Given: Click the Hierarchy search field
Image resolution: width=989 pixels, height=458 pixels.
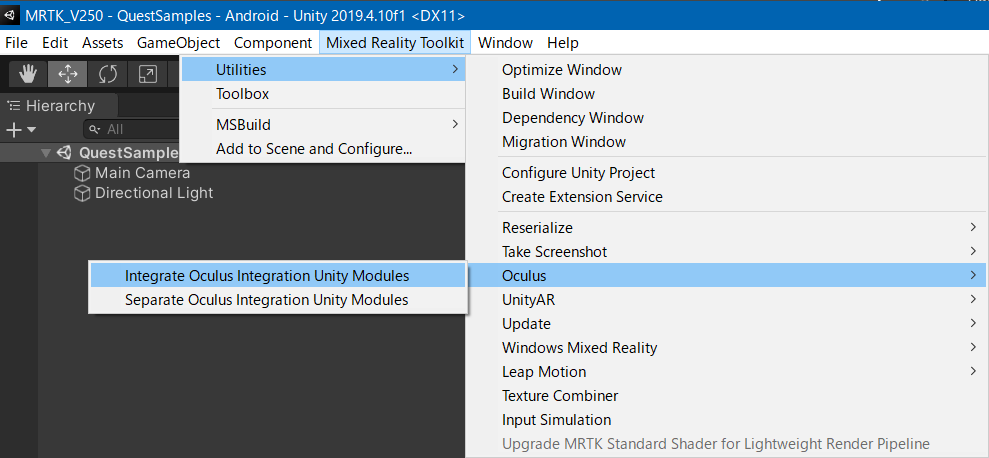Looking at the screenshot, I should pos(135,129).
